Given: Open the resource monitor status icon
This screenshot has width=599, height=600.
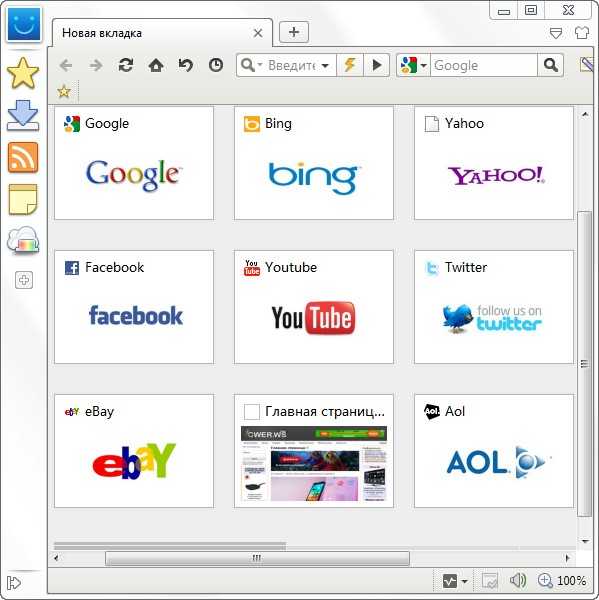Looking at the screenshot, I should click(x=450, y=581).
